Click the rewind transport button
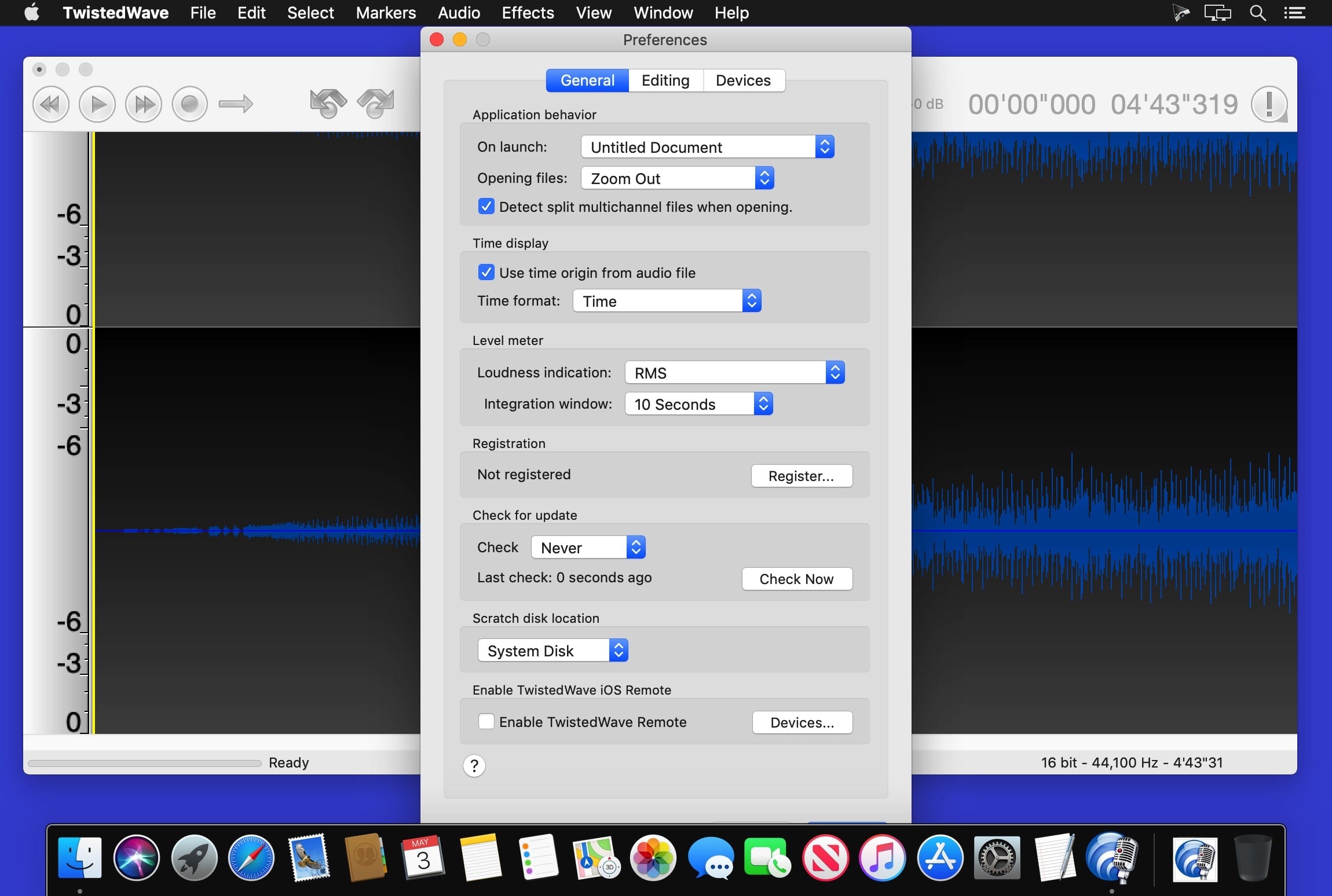 pos(51,105)
